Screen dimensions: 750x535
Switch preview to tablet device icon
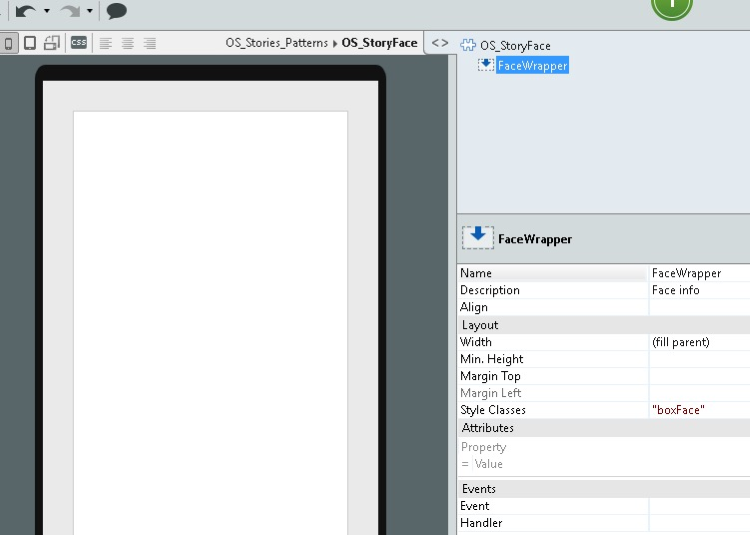pyautogui.click(x=30, y=43)
